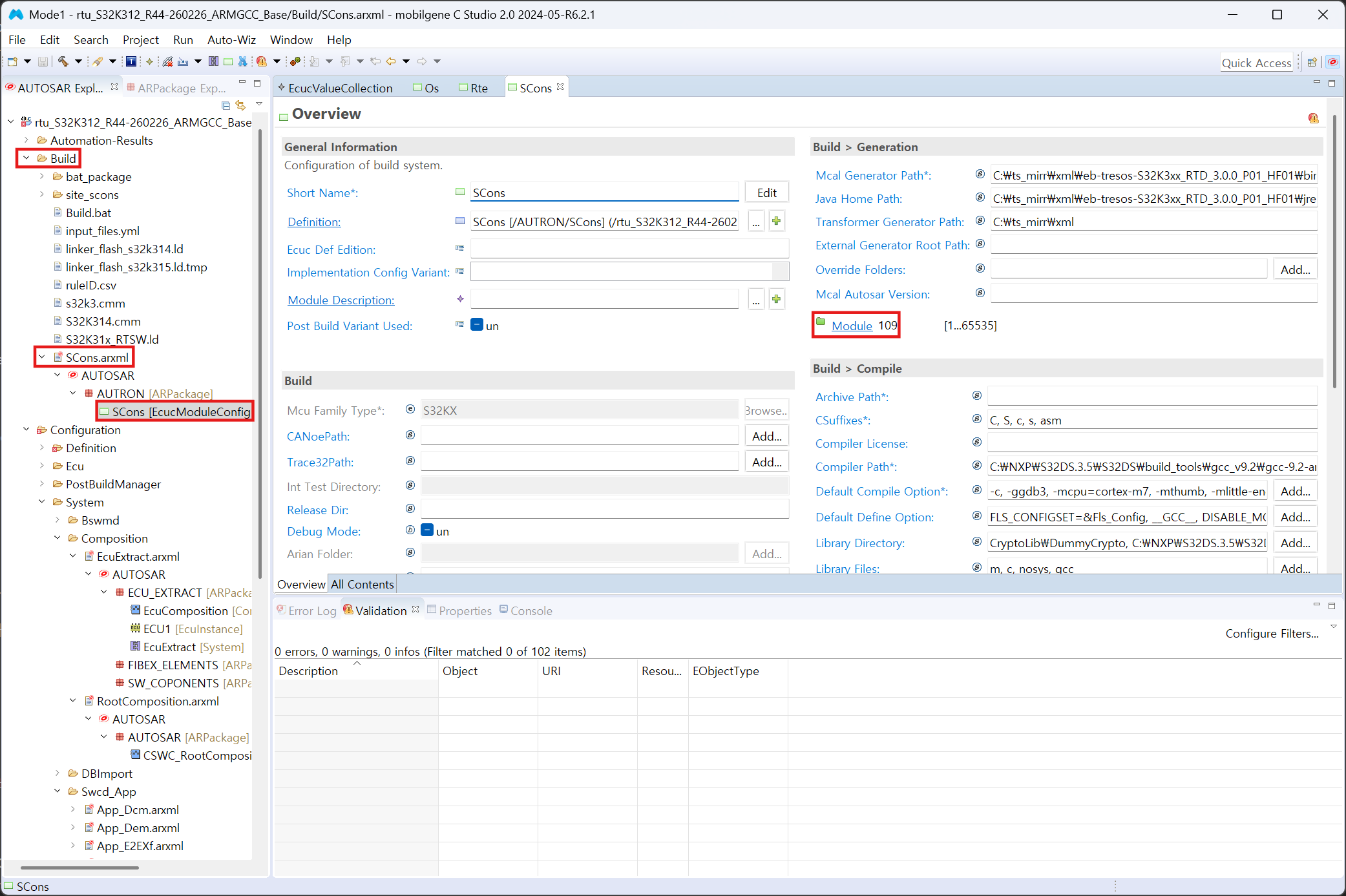Click green plus beside Definition field
The height and width of the screenshot is (896, 1346).
pos(776,222)
